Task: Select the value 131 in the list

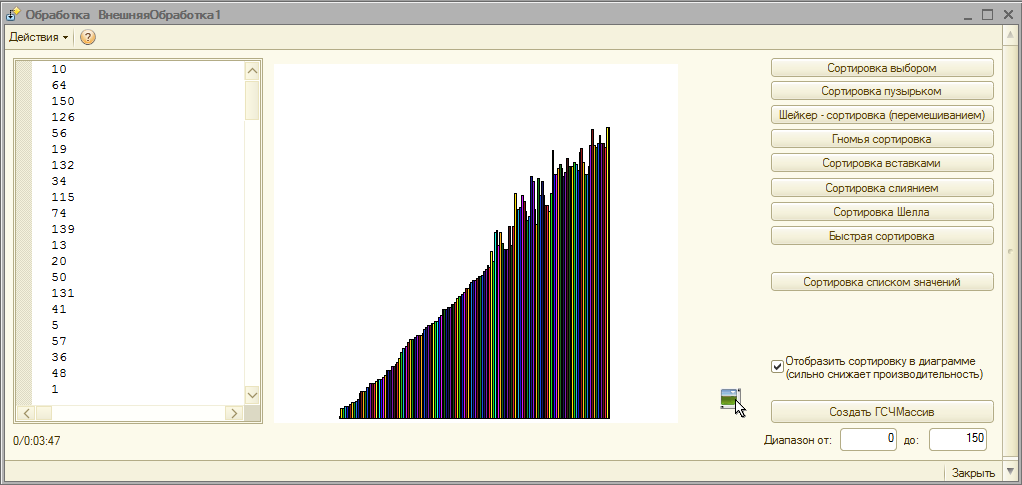Action: (63, 293)
